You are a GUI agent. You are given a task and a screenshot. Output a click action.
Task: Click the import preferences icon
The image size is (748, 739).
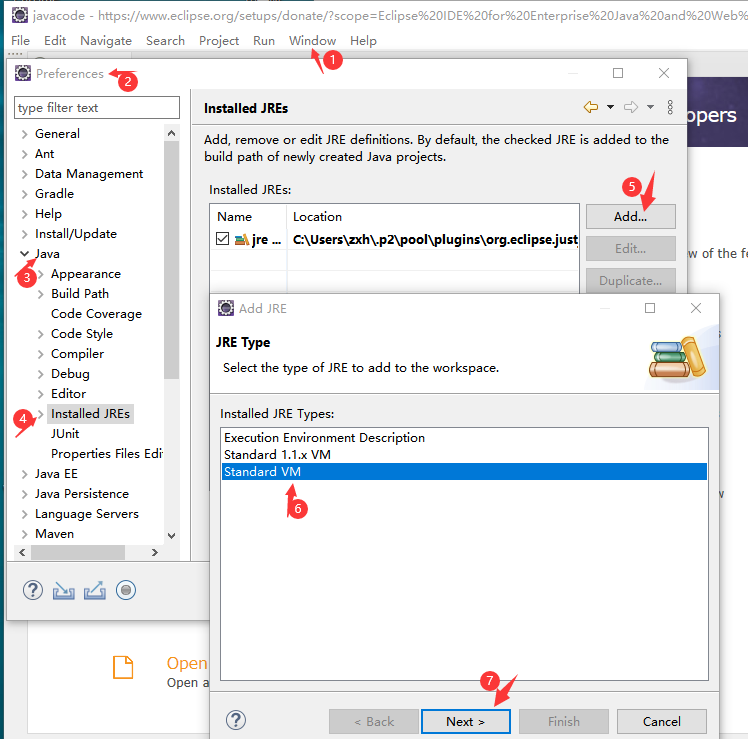pyautogui.click(x=63, y=591)
